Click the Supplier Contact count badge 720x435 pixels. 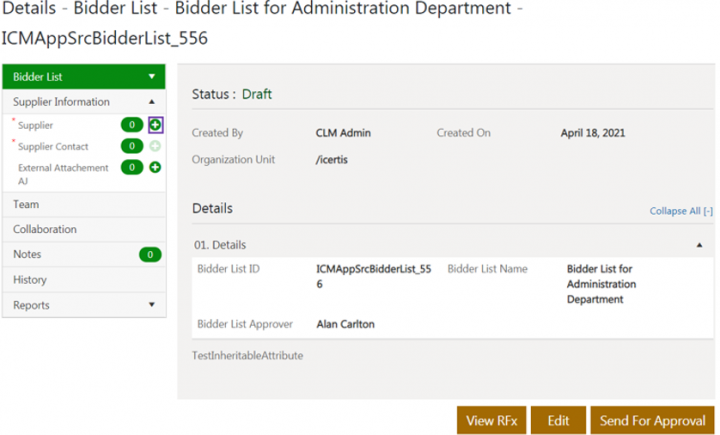pos(131,146)
